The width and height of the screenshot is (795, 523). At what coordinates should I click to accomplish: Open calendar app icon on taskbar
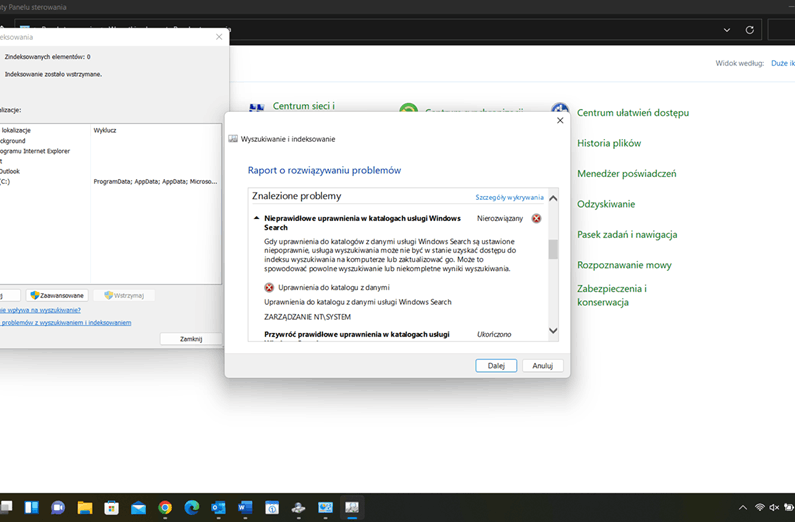coord(272,507)
